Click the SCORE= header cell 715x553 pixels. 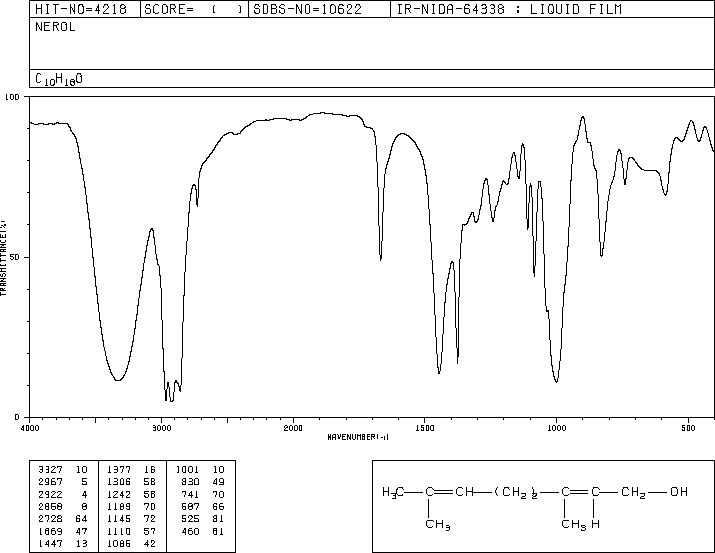pos(194,9)
